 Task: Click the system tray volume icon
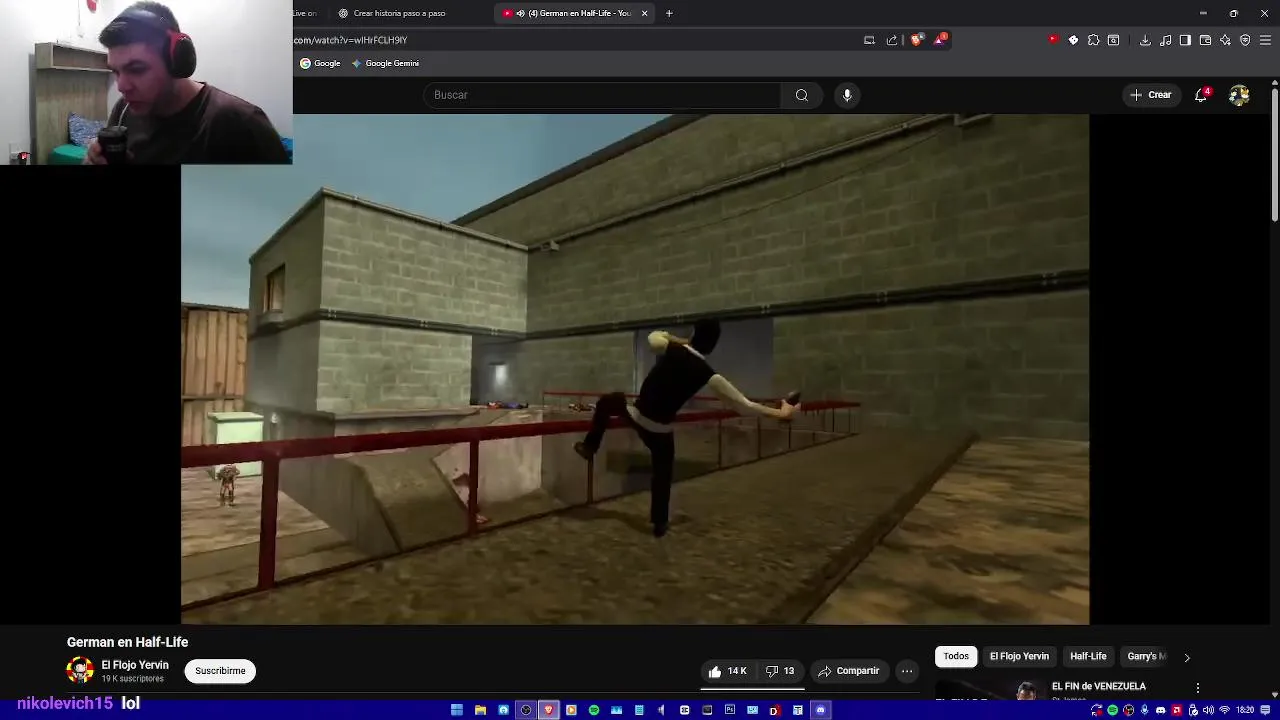tap(1208, 710)
